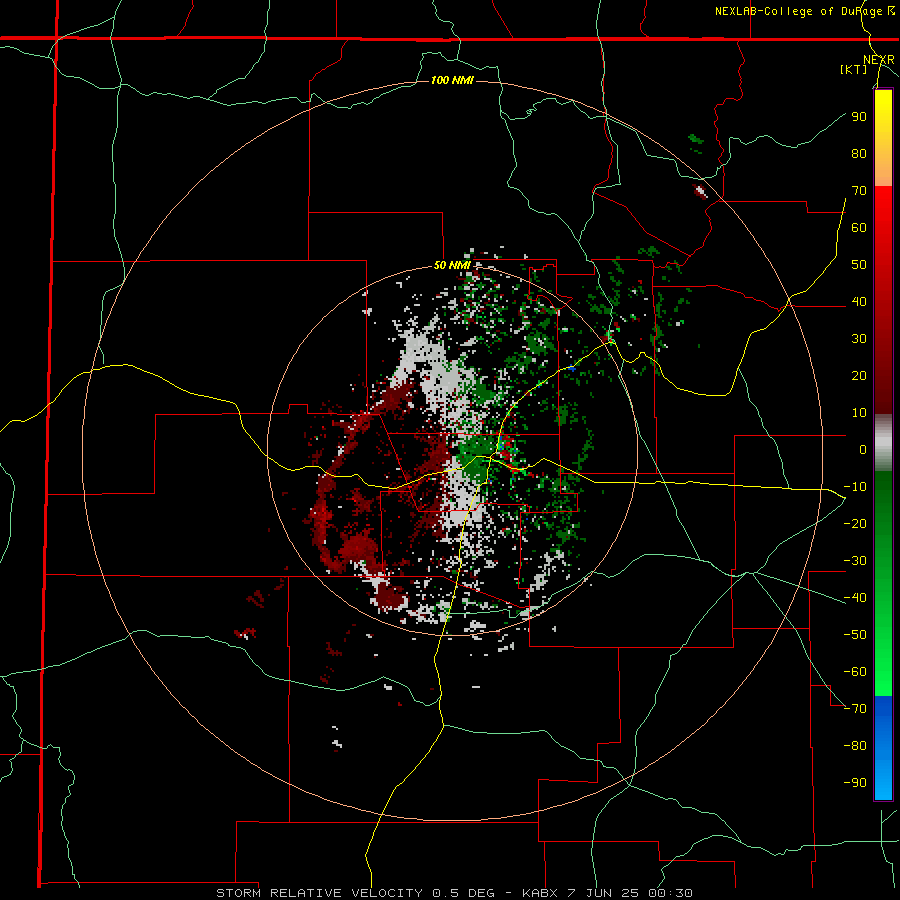Click the -80 velocity scale label
The image size is (900, 900).
click(x=855, y=746)
